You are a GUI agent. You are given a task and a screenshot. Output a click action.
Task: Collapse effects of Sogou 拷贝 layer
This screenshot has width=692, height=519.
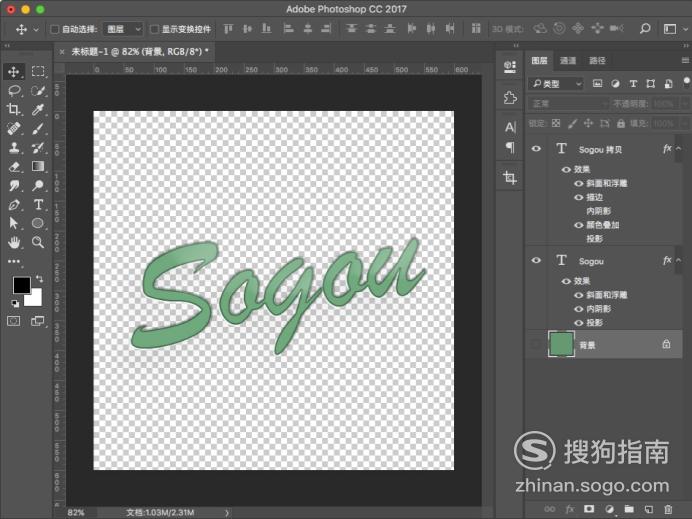click(679, 149)
